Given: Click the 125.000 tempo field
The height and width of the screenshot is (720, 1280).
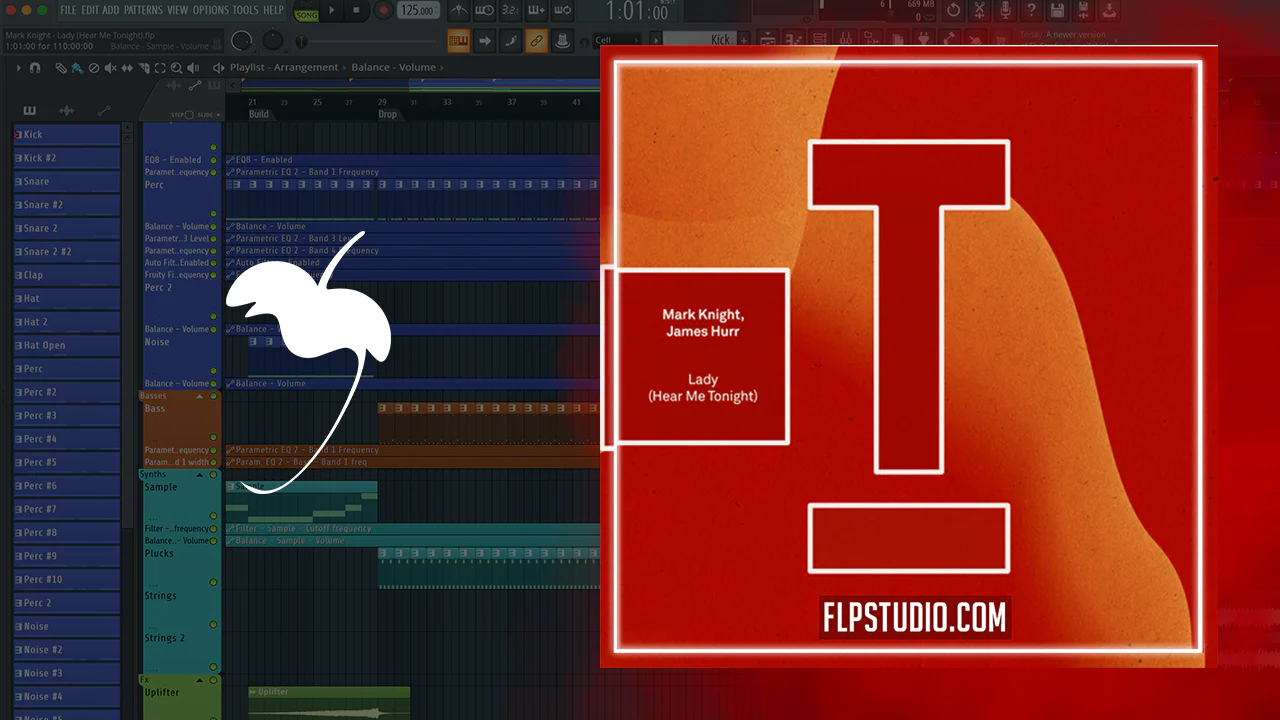Looking at the screenshot, I should pos(418,10).
